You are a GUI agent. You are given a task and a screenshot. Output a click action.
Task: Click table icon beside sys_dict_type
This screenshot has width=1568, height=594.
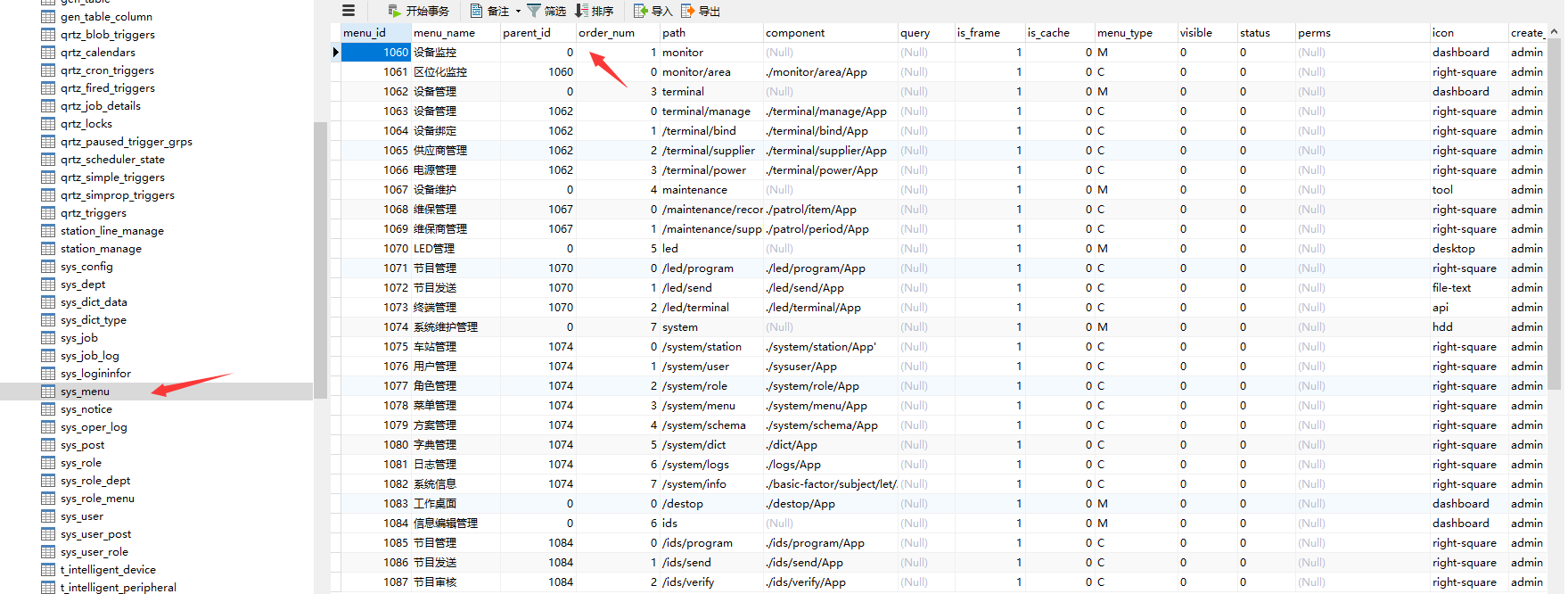click(48, 320)
